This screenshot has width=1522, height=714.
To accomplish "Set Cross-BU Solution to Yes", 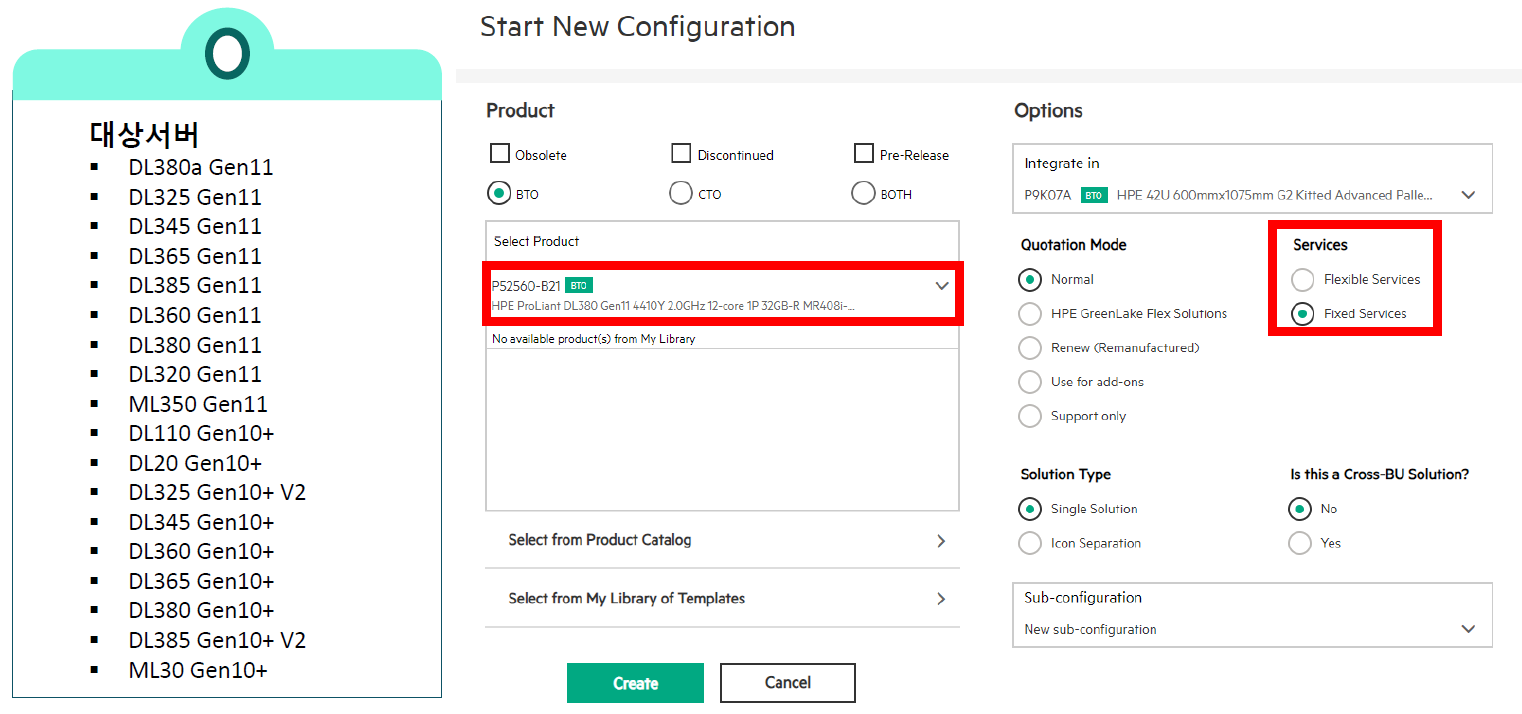I will click(x=1300, y=543).
